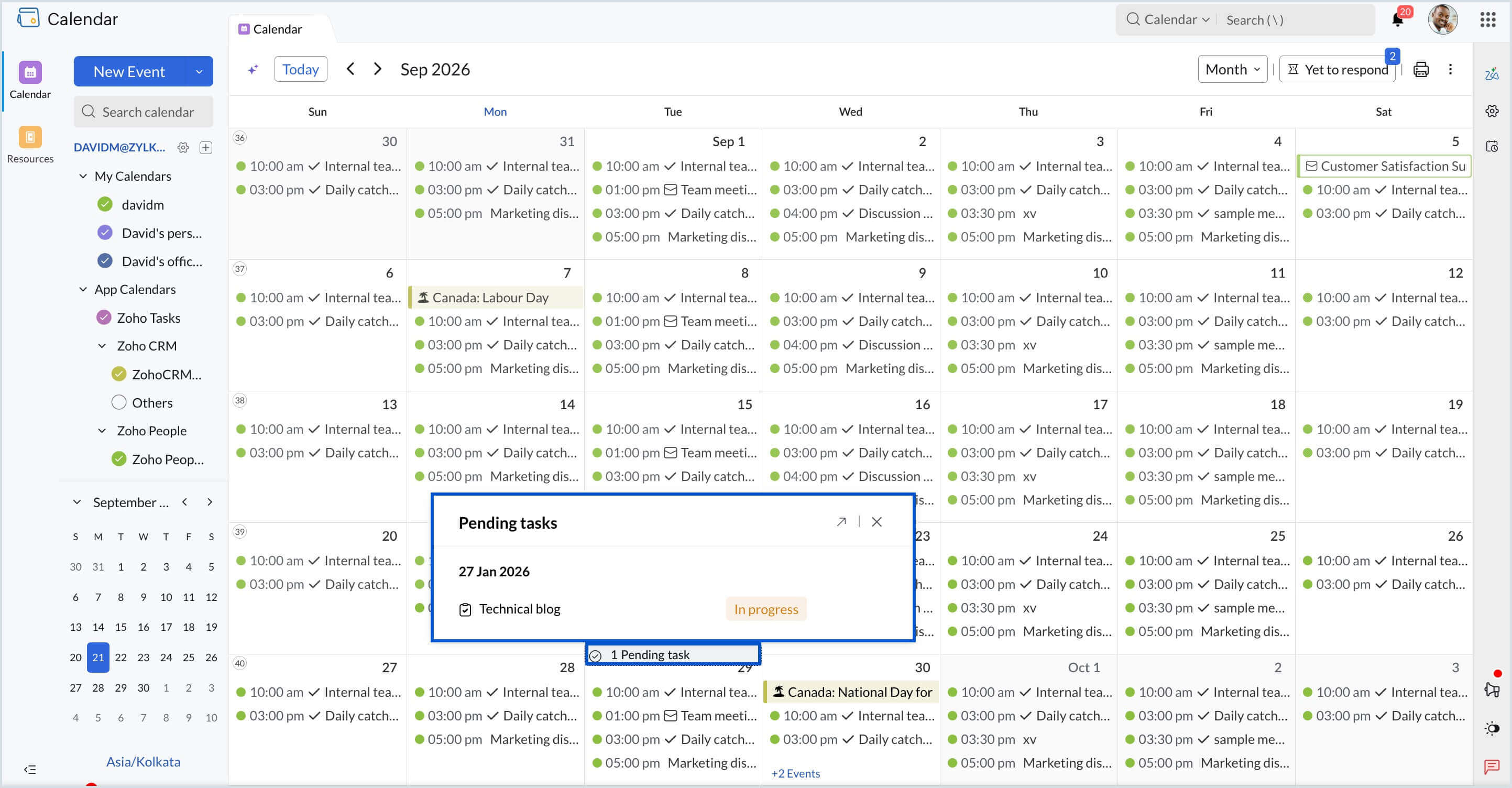Close the Pending tasks popup
Screen dimensions: 1512x788
pyautogui.click(x=876, y=521)
